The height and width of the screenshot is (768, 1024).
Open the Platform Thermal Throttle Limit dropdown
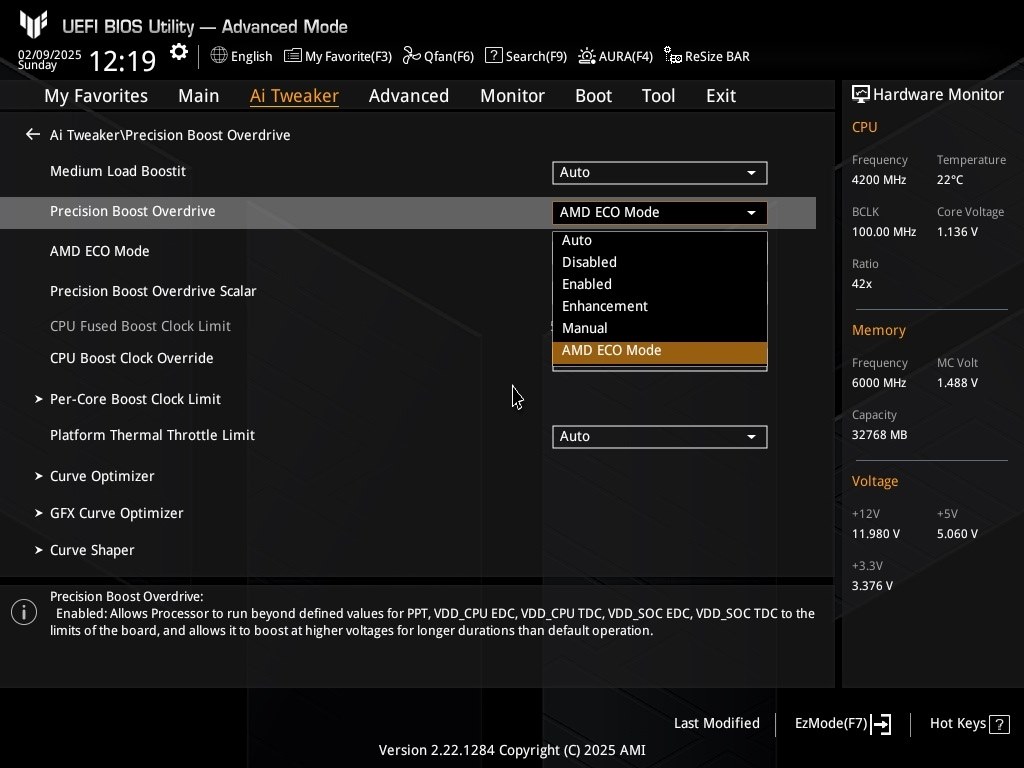tap(659, 436)
